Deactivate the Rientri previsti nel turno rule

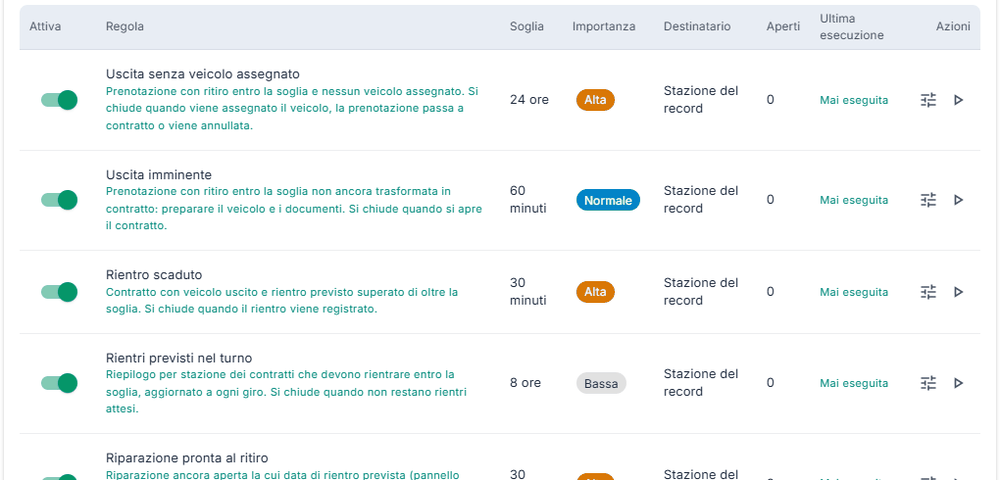pos(59,383)
